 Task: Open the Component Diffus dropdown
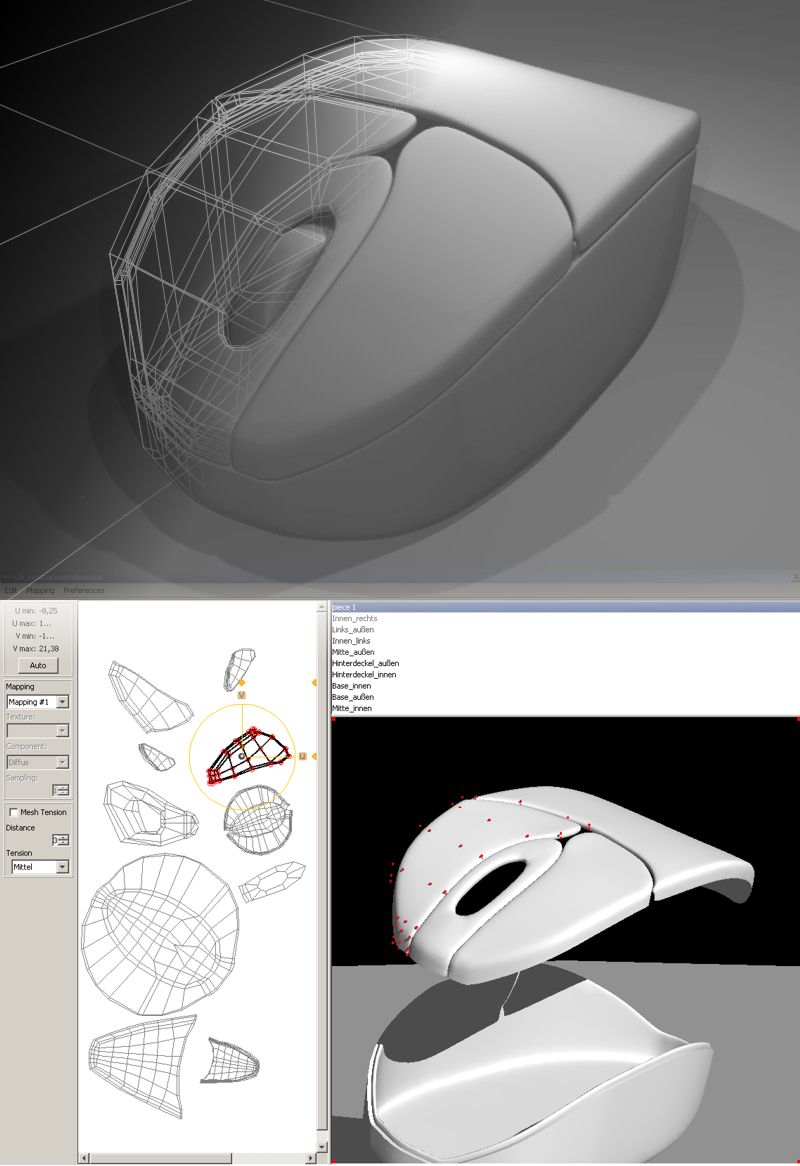pos(38,761)
